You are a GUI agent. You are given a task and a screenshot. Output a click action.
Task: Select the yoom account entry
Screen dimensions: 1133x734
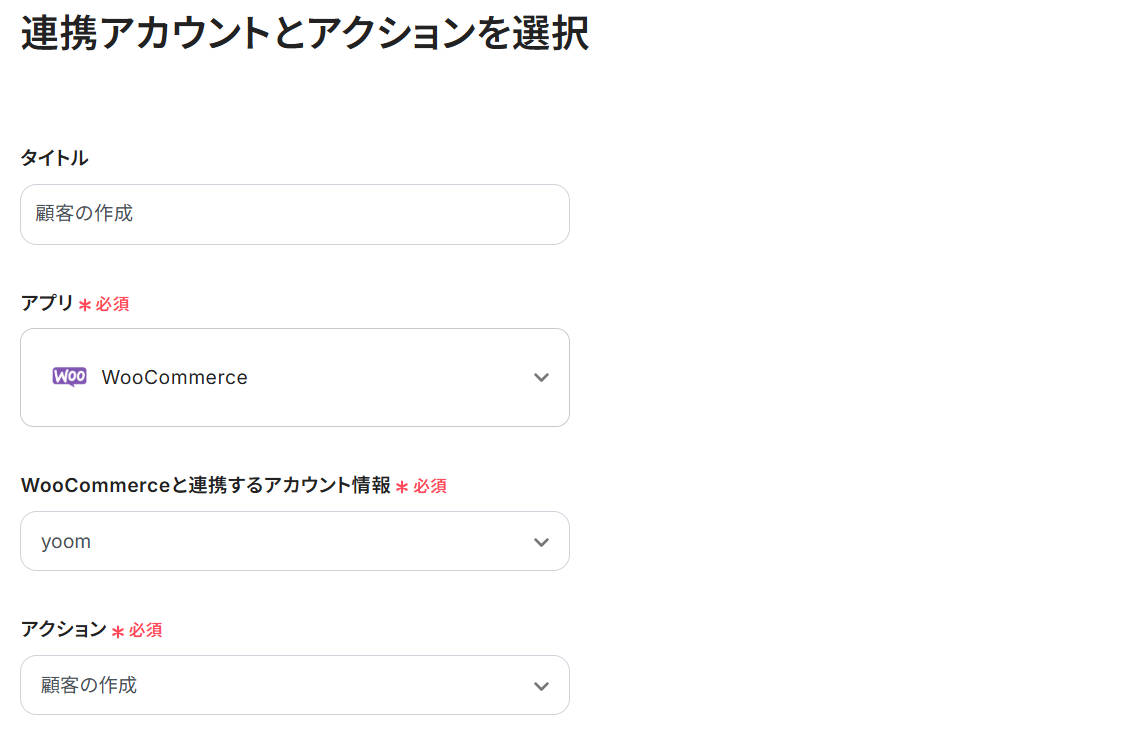65,541
